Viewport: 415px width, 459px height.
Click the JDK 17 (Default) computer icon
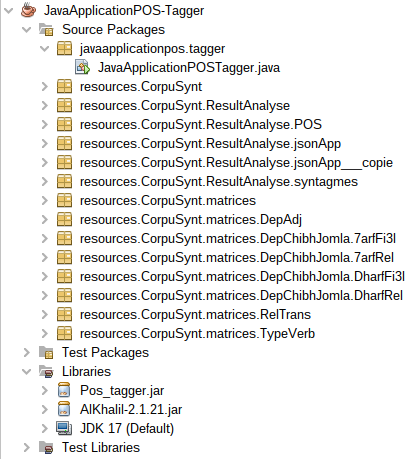[x=64, y=428]
